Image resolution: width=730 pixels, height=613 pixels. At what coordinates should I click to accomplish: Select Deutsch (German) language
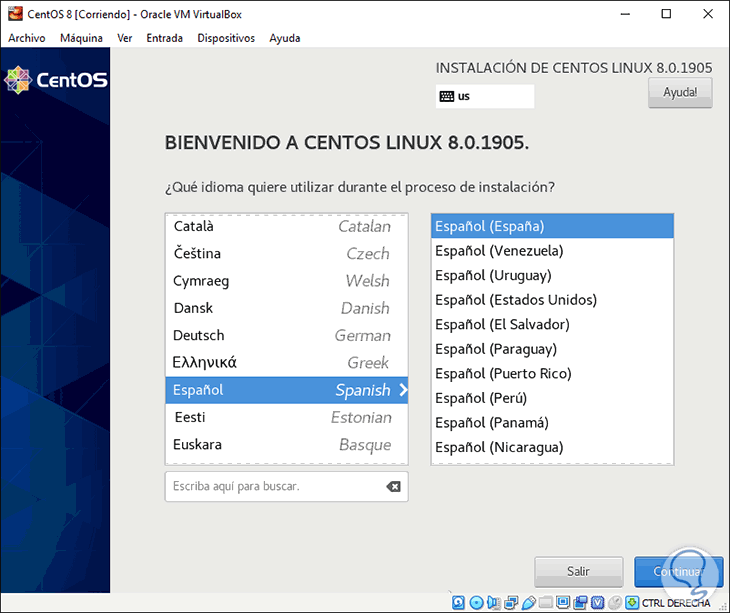pyautogui.click(x=286, y=336)
